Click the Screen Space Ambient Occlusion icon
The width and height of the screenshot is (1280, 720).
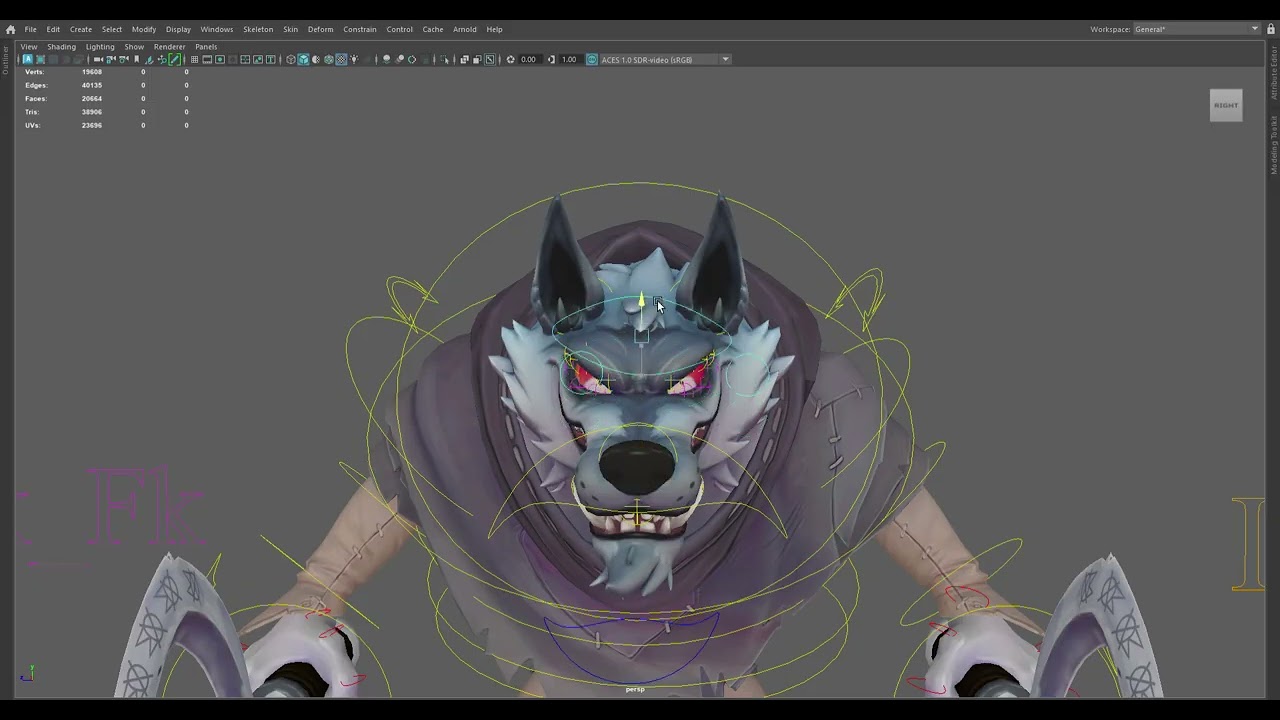click(387, 59)
